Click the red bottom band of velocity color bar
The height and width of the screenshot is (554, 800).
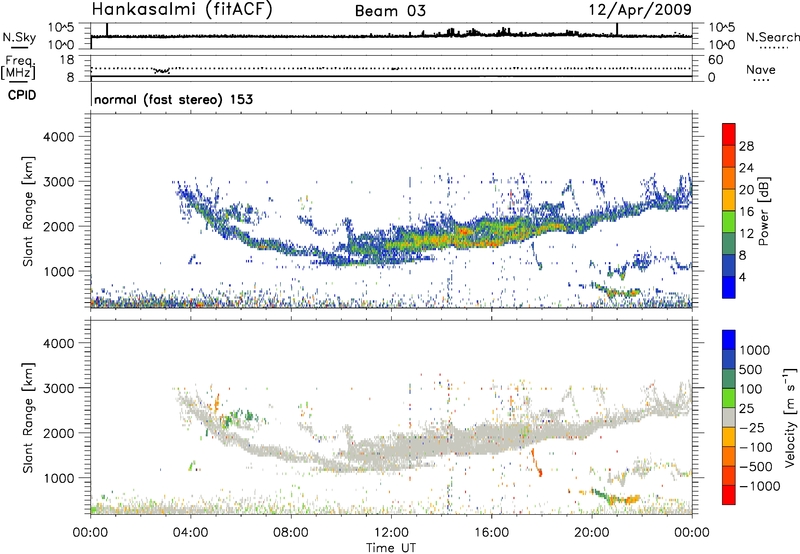pos(729,495)
